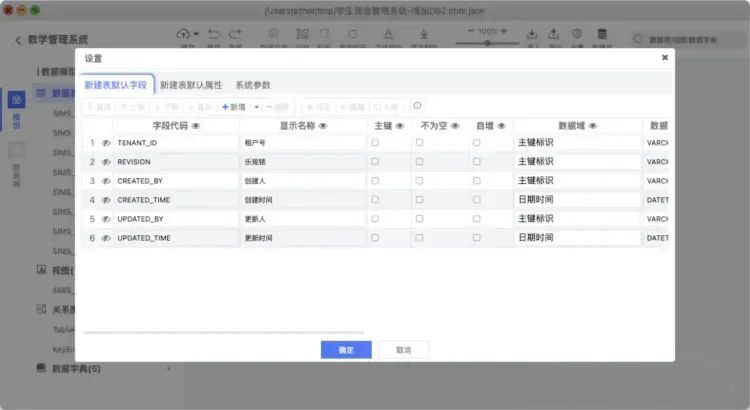Click the info icon in the dialog toolbar
This screenshot has width=750, height=410.
(x=417, y=106)
